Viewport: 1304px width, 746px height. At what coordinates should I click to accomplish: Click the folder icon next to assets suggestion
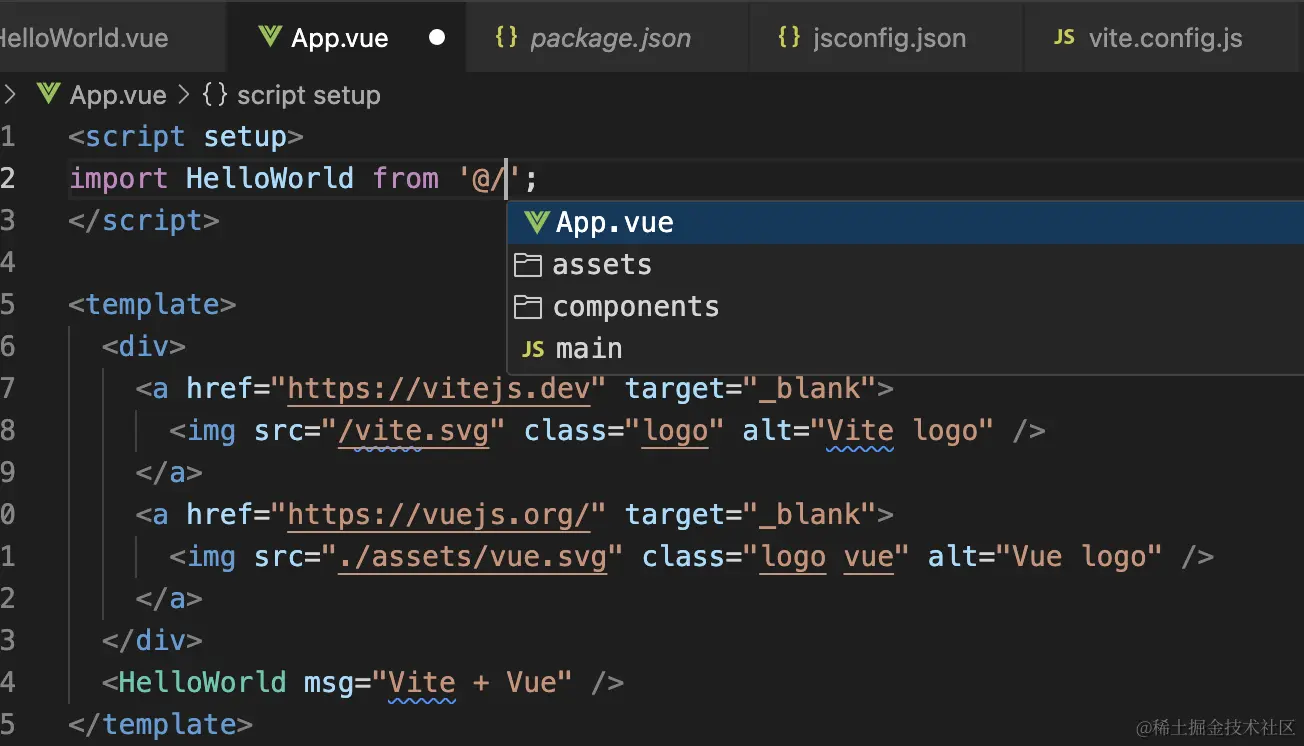click(527, 265)
